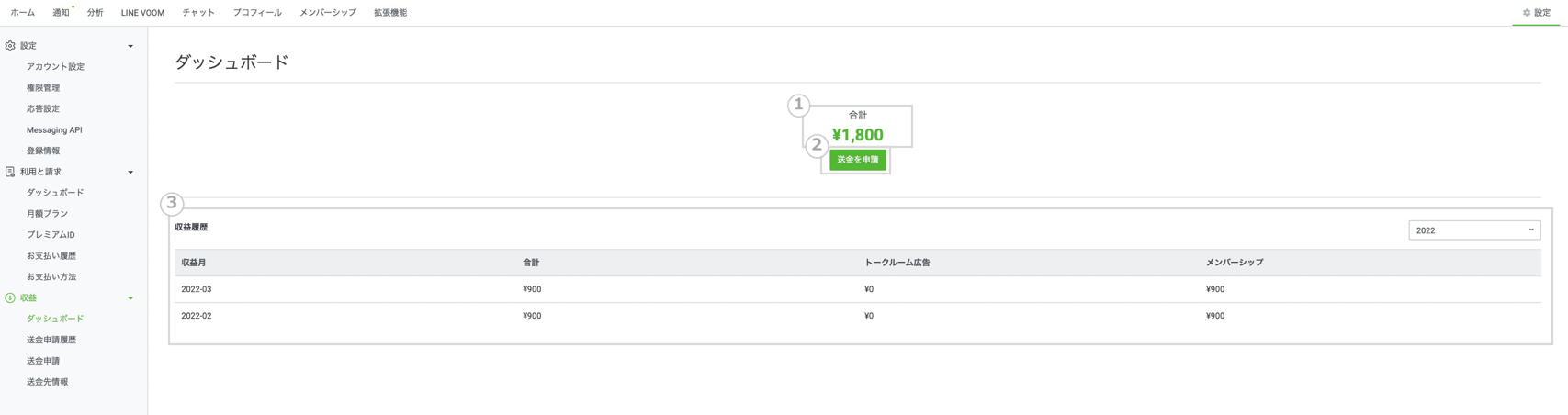Collapse the 利用と請求 section arrow
This screenshot has height=415, width=1568.
coord(130,172)
